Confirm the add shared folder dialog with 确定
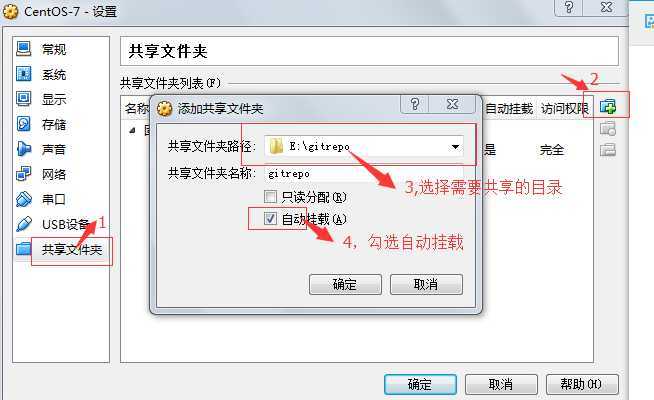654x400 pixels. (345, 284)
